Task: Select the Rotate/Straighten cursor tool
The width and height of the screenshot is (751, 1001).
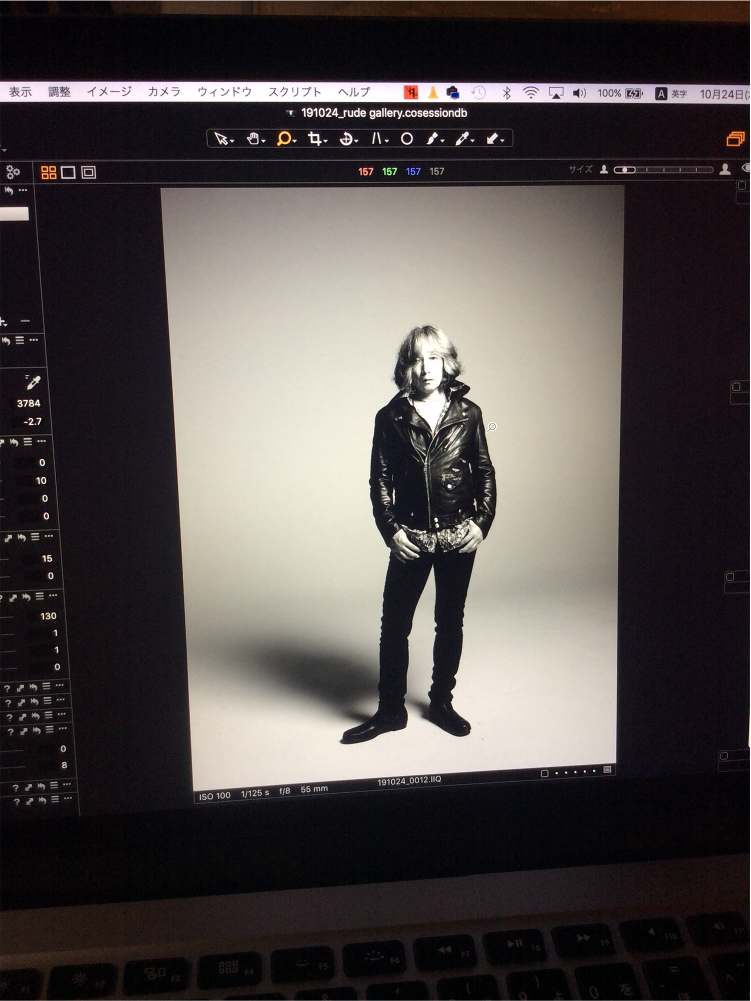Action: pyautogui.click(x=345, y=139)
